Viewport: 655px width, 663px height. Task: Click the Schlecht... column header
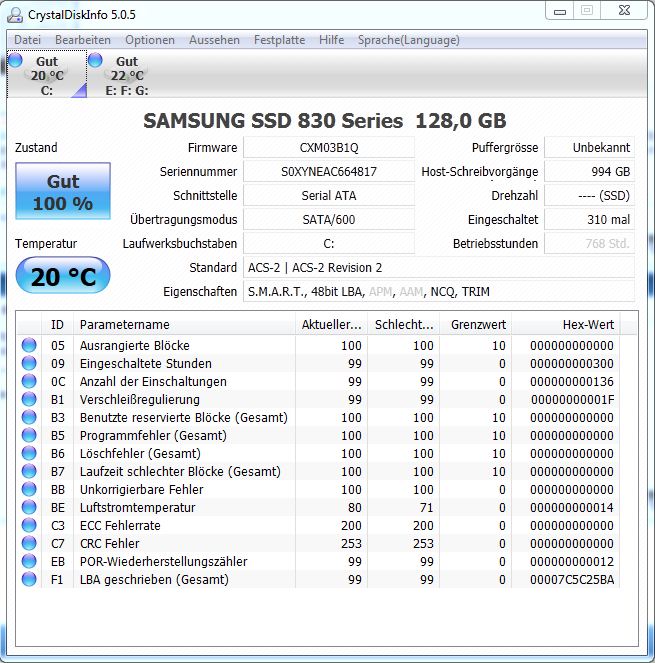pos(404,324)
